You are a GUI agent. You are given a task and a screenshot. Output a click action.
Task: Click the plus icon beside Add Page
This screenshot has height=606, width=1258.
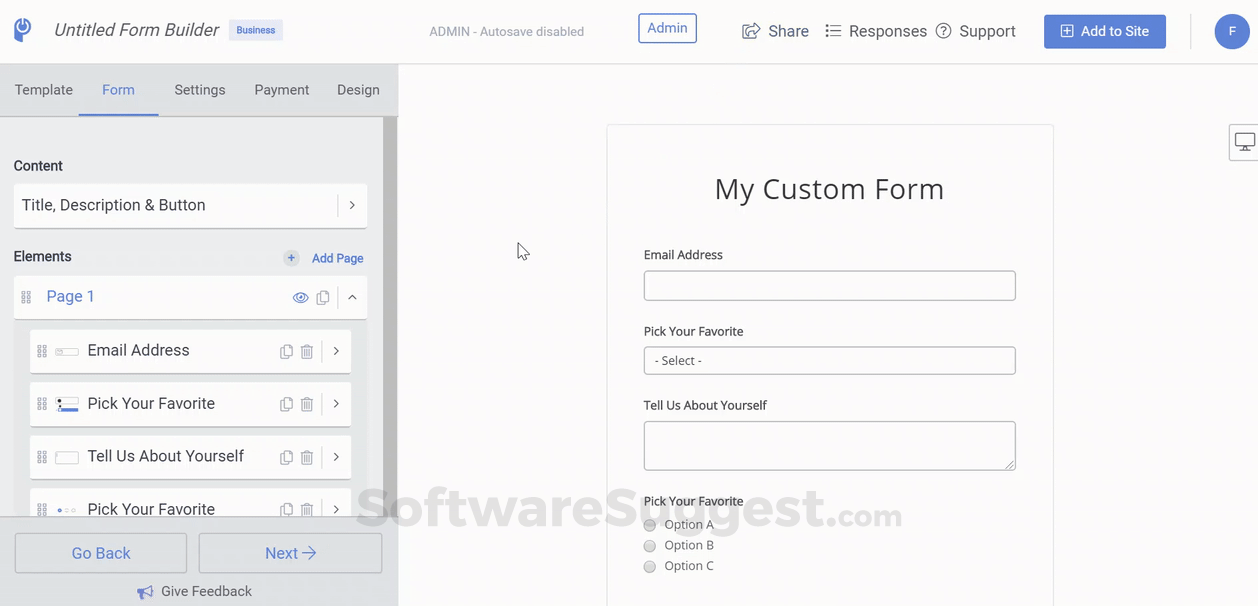[291, 258]
